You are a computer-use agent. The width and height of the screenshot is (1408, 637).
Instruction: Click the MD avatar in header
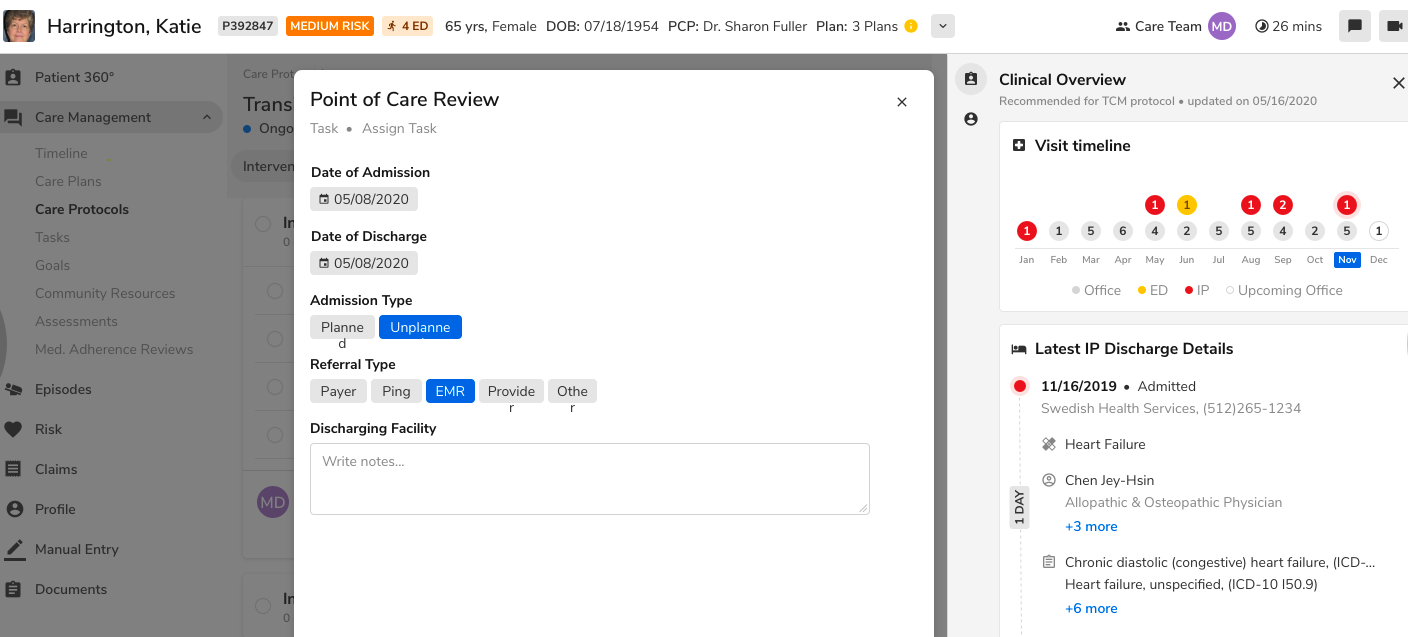click(1221, 27)
